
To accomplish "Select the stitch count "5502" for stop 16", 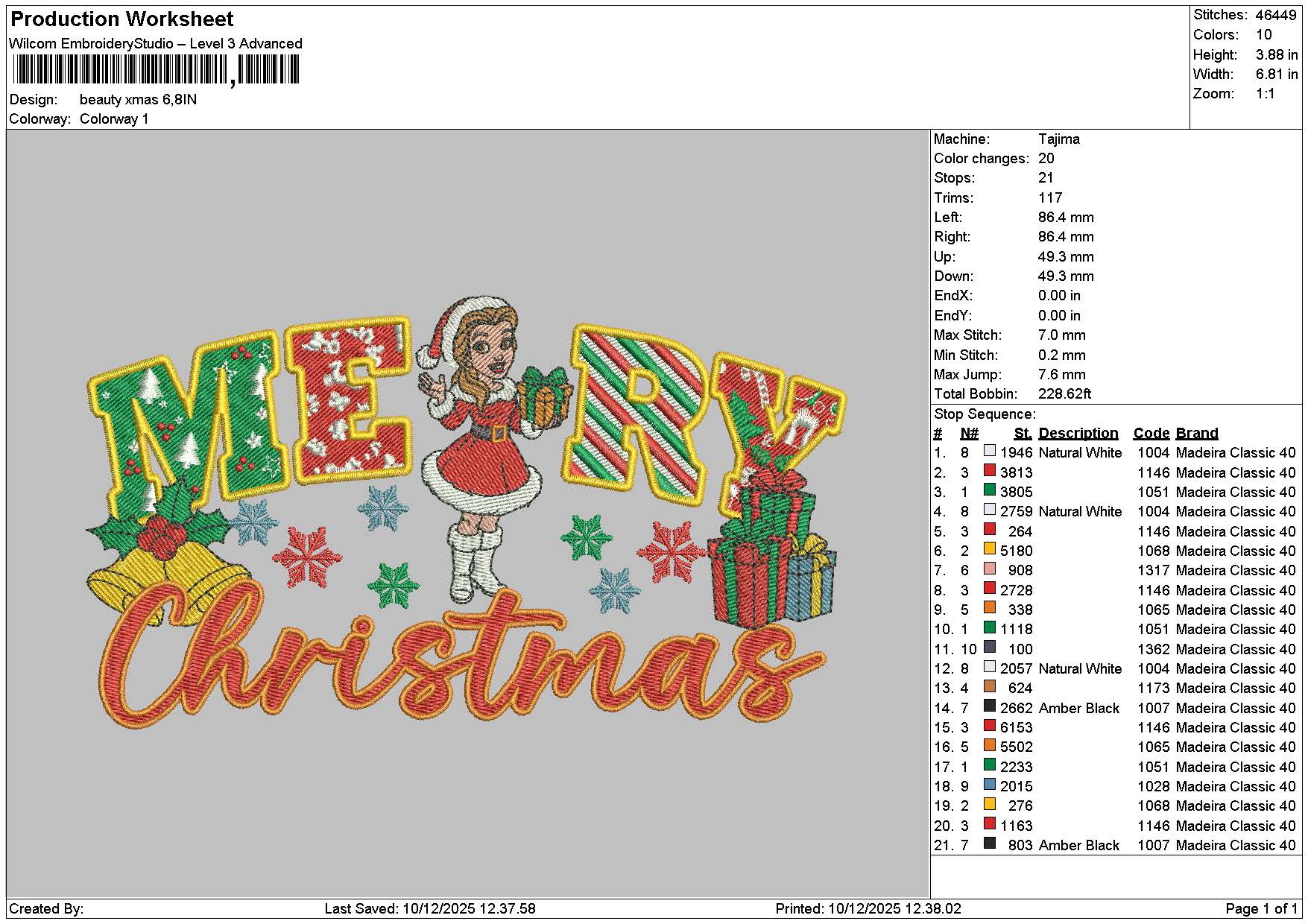I will 1017,747.
